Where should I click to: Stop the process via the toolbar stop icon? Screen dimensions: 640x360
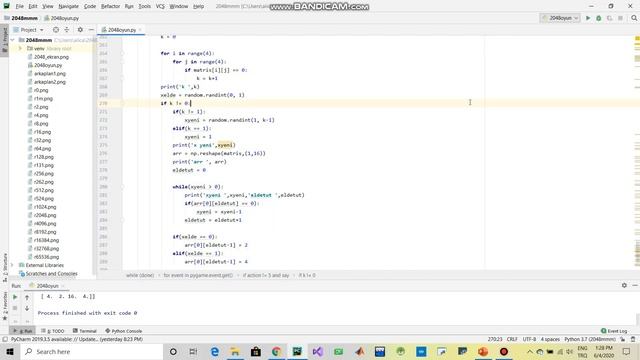[620, 18]
